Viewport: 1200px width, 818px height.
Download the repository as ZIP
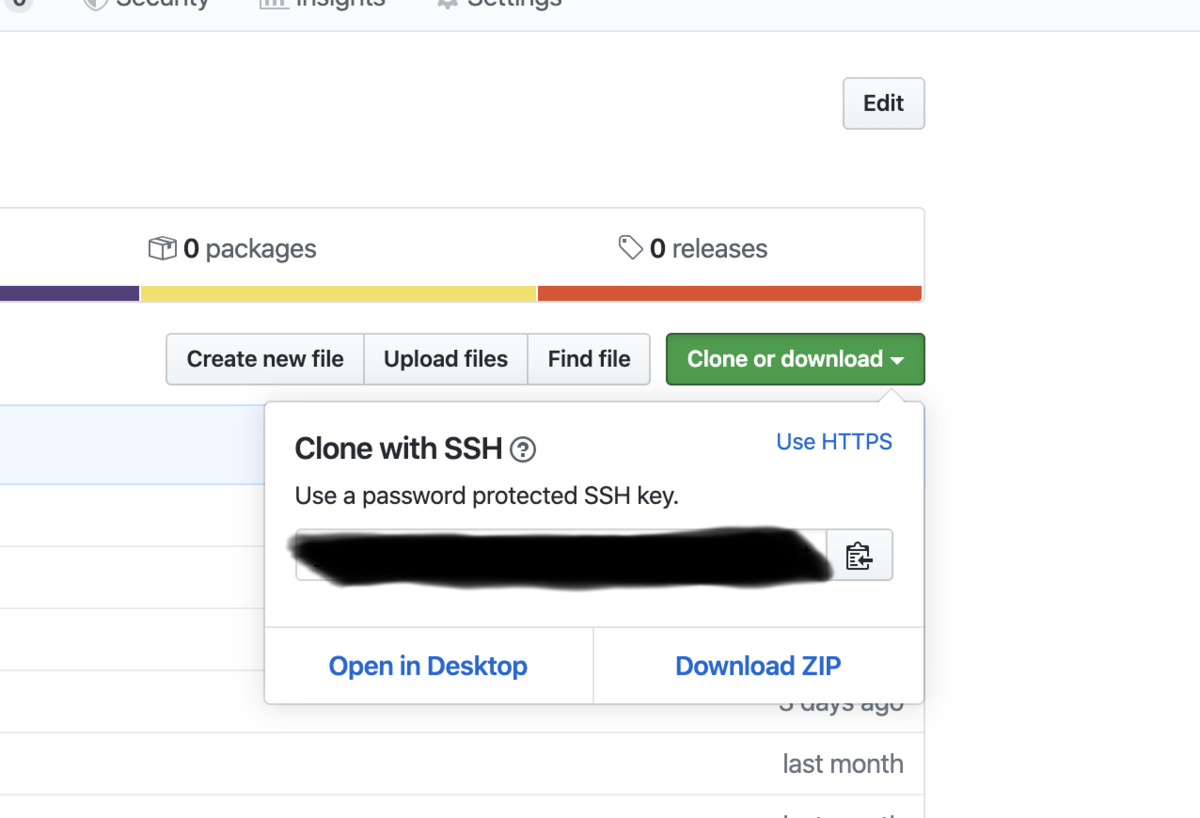point(758,666)
